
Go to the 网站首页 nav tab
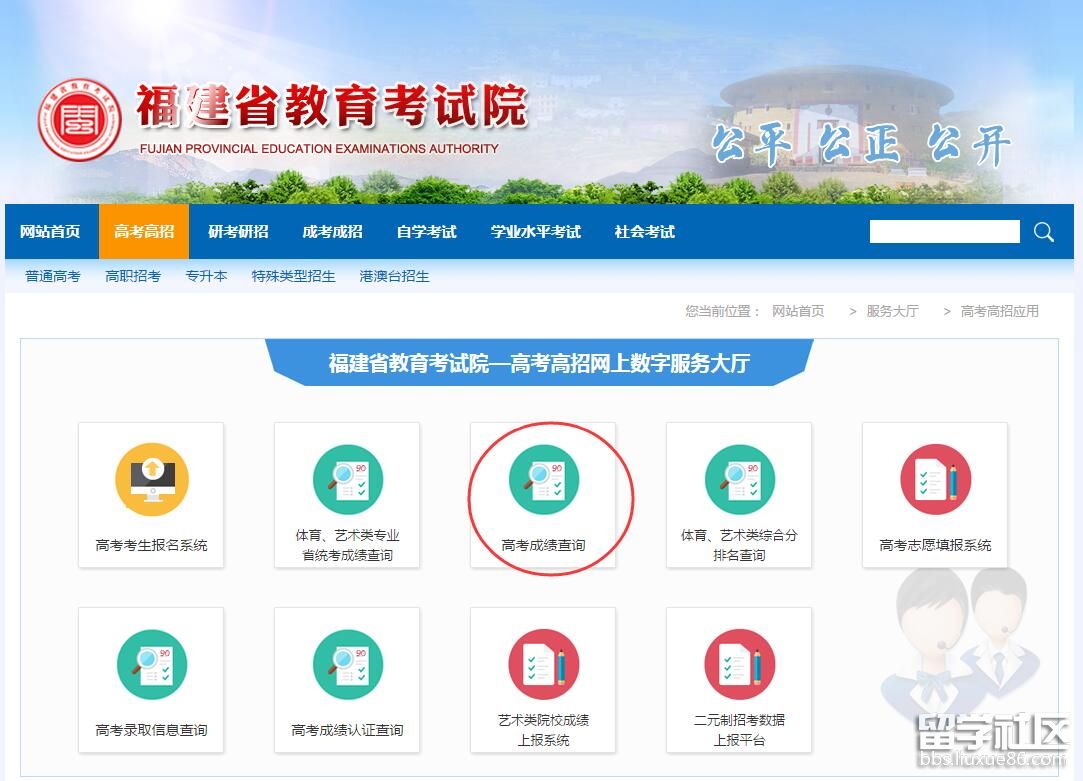coord(50,232)
